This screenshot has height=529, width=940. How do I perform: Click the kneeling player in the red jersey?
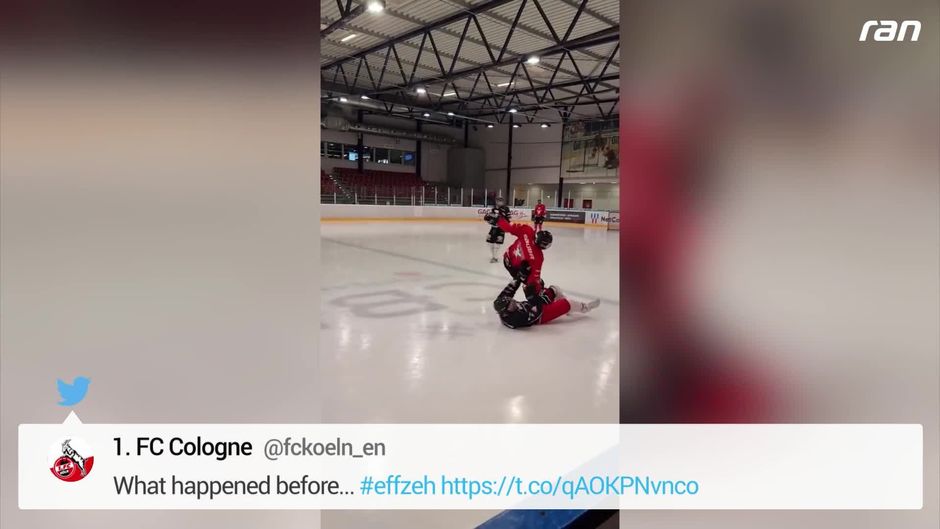pyautogui.click(x=526, y=251)
